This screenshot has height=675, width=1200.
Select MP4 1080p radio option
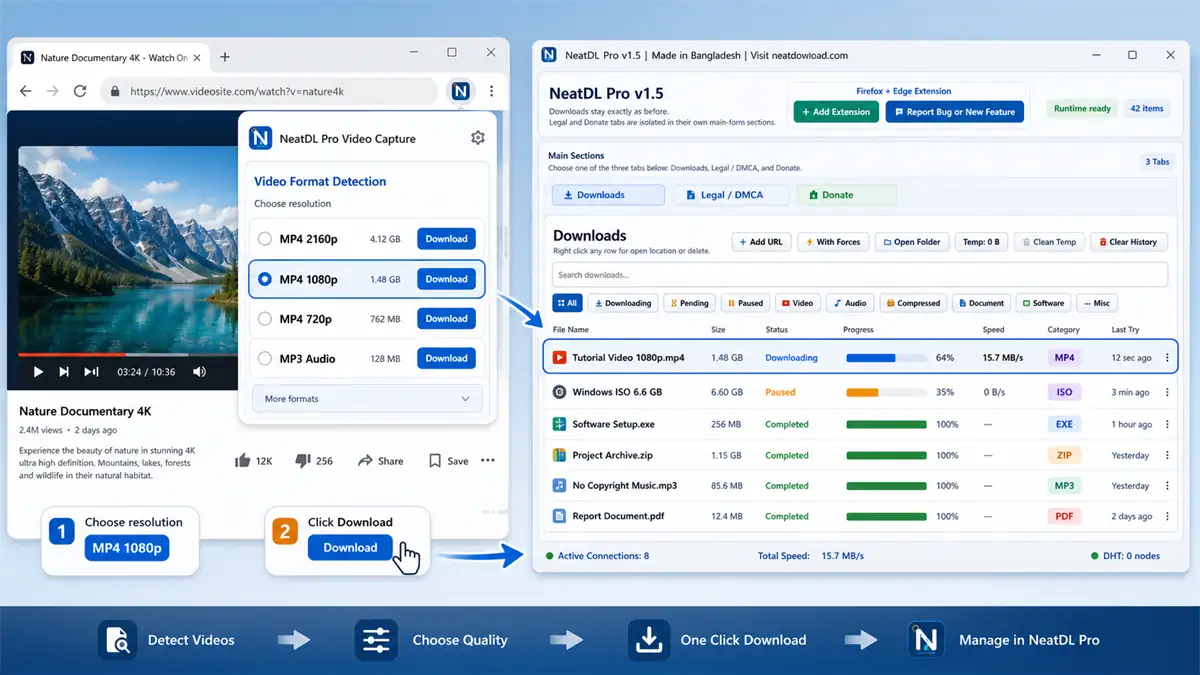265,280
